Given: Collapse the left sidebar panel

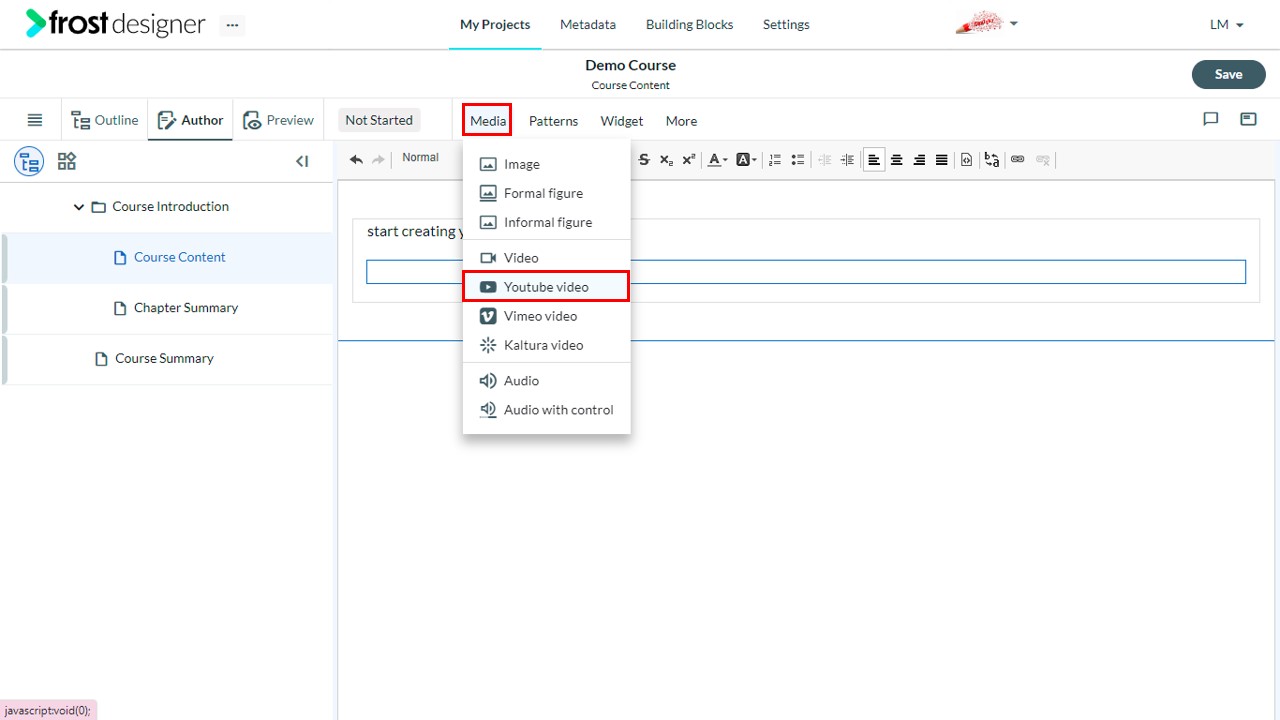Looking at the screenshot, I should click(x=302, y=161).
